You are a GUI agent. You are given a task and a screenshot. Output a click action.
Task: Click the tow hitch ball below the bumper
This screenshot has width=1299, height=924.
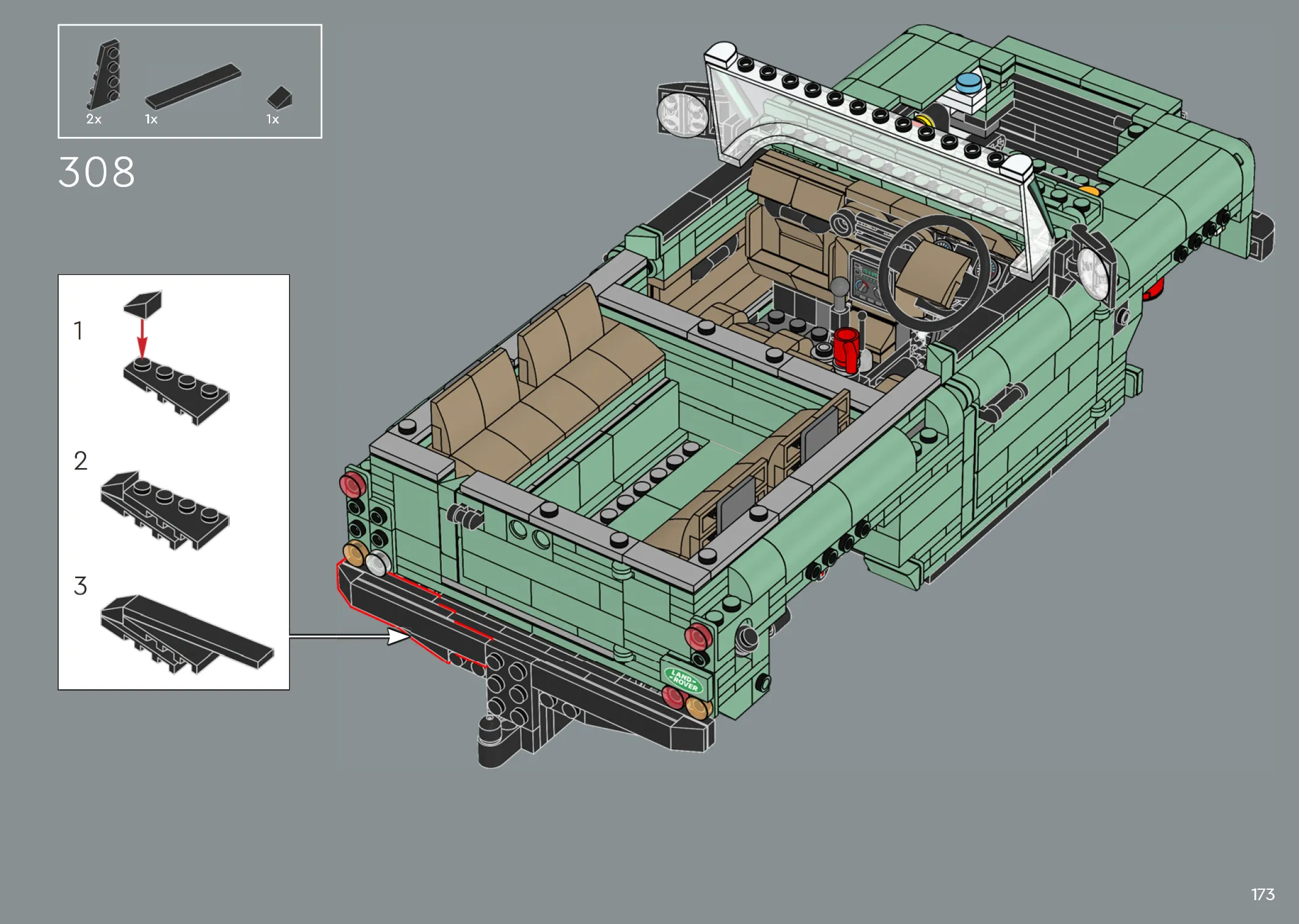490,728
